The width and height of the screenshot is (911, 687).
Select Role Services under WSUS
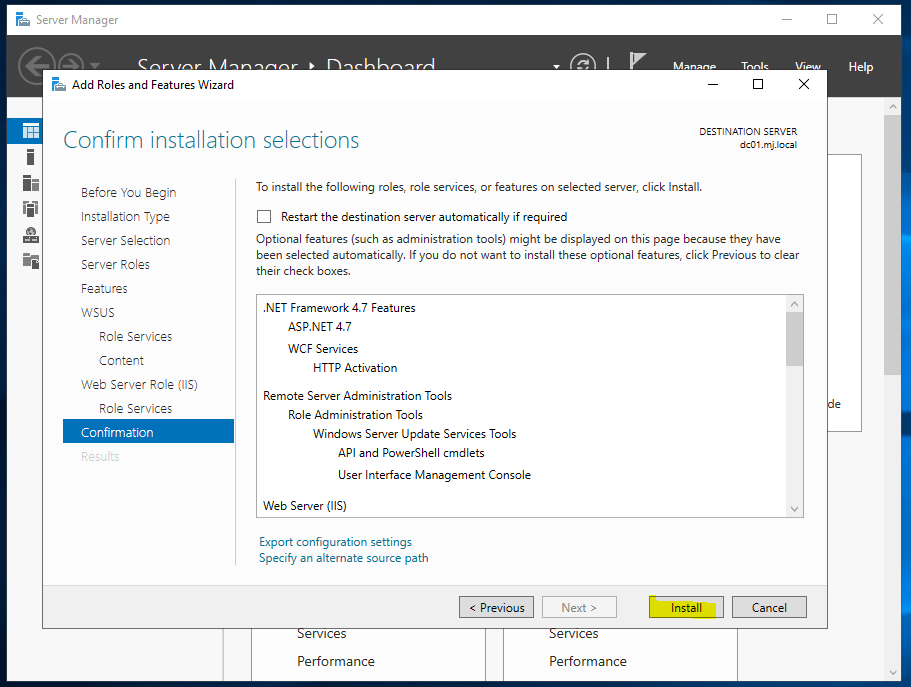(x=135, y=337)
